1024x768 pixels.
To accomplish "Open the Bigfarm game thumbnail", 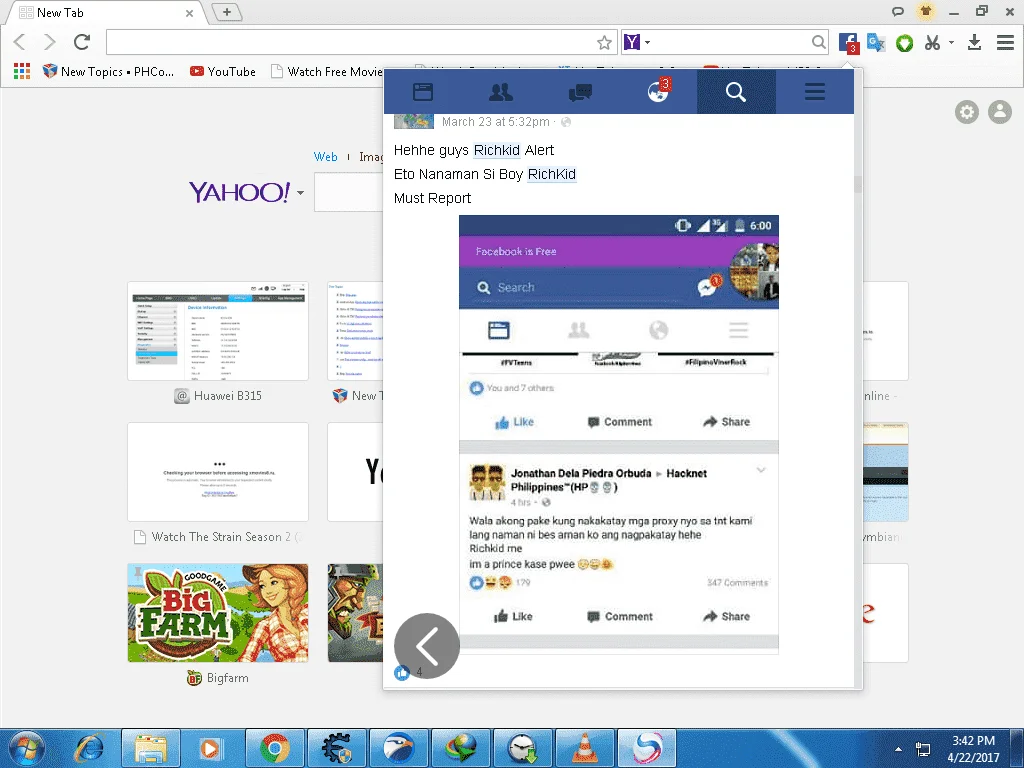I will pos(217,613).
